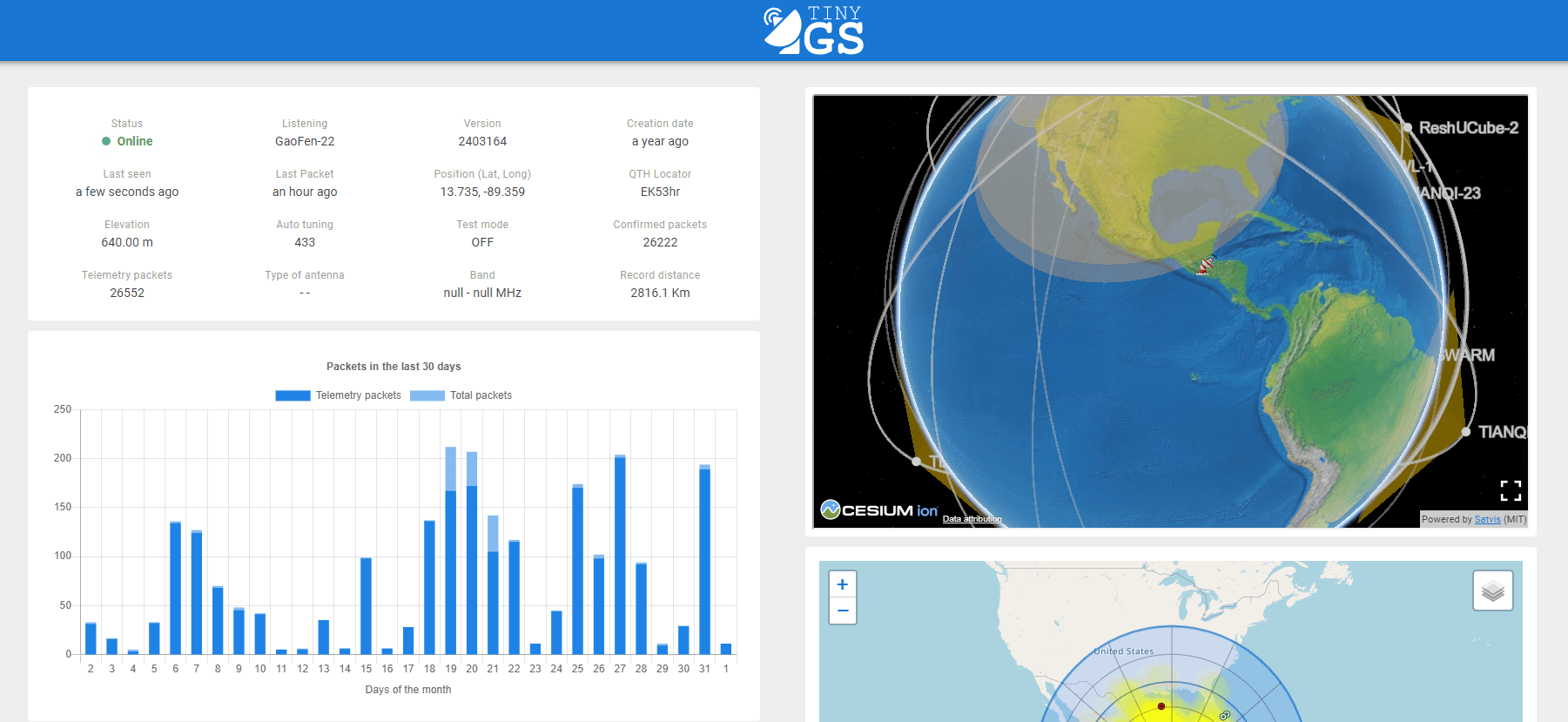Click the red station dot on the map

pos(1161,706)
